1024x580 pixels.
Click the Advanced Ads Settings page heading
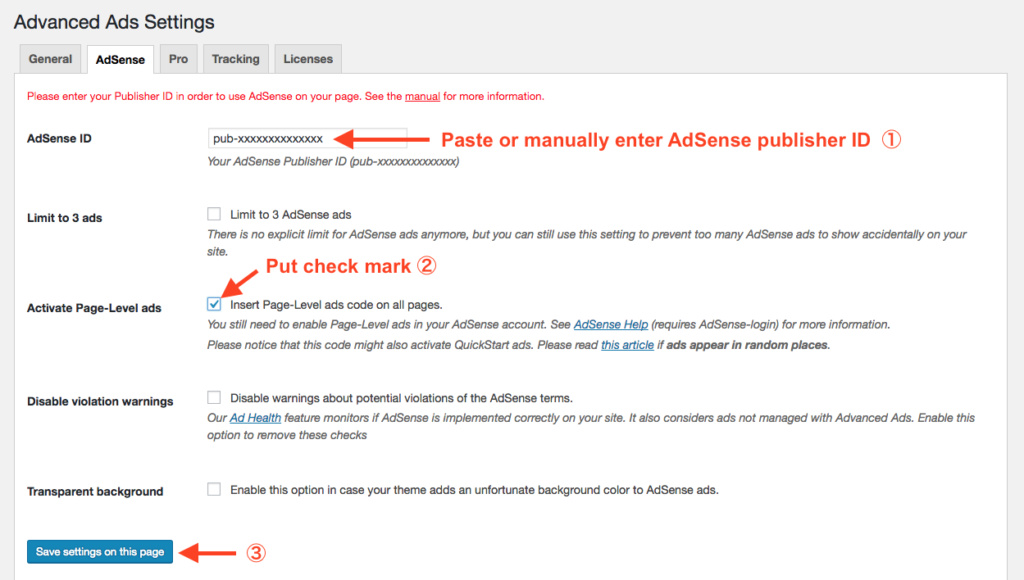pos(114,21)
